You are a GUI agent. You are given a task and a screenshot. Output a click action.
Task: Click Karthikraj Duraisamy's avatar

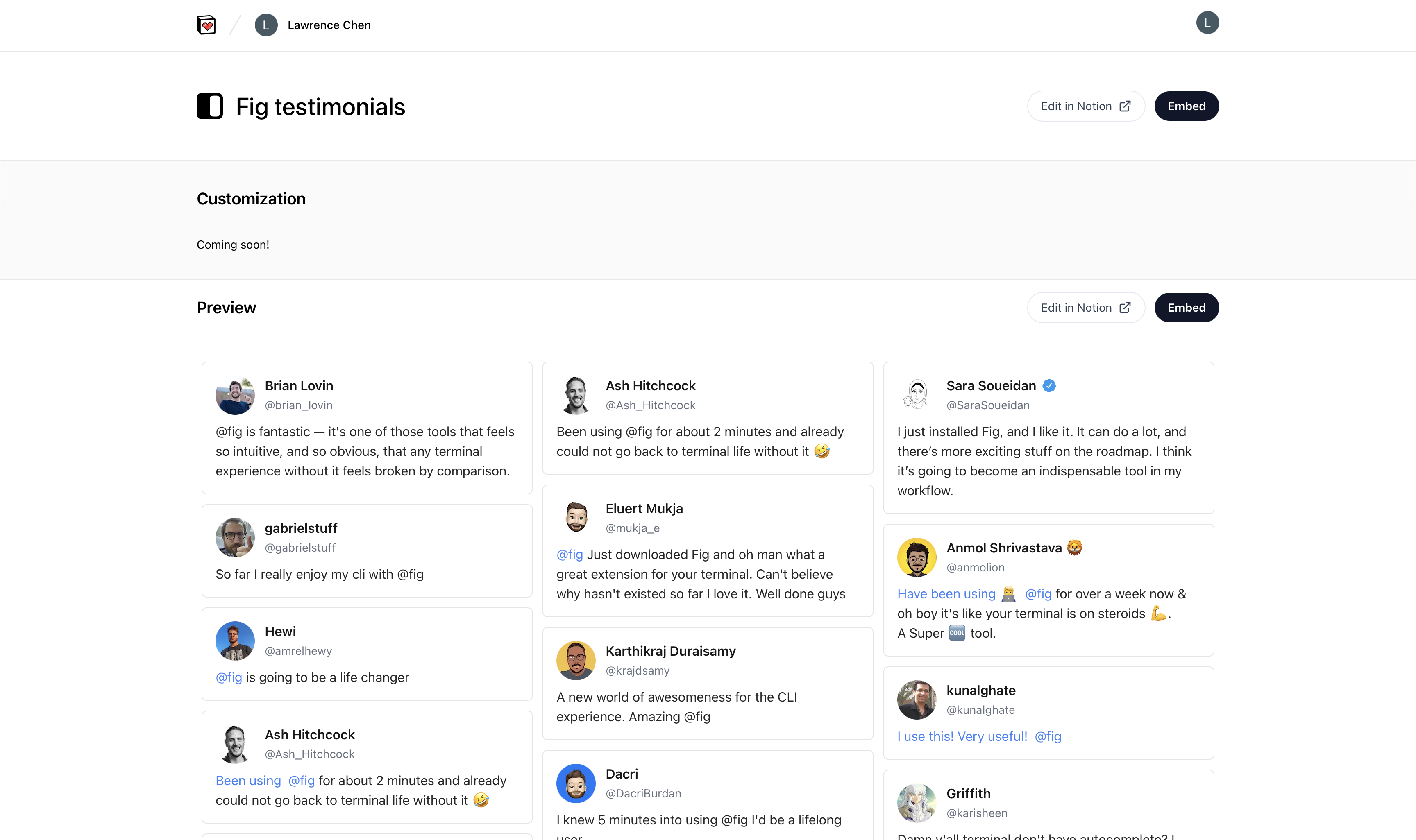(x=576, y=661)
